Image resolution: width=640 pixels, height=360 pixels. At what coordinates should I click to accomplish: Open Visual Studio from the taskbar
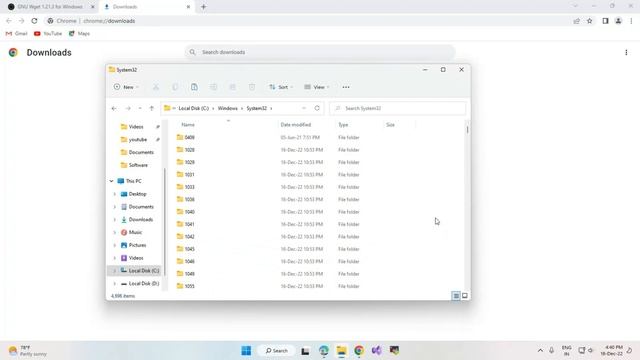coord(376,350)
